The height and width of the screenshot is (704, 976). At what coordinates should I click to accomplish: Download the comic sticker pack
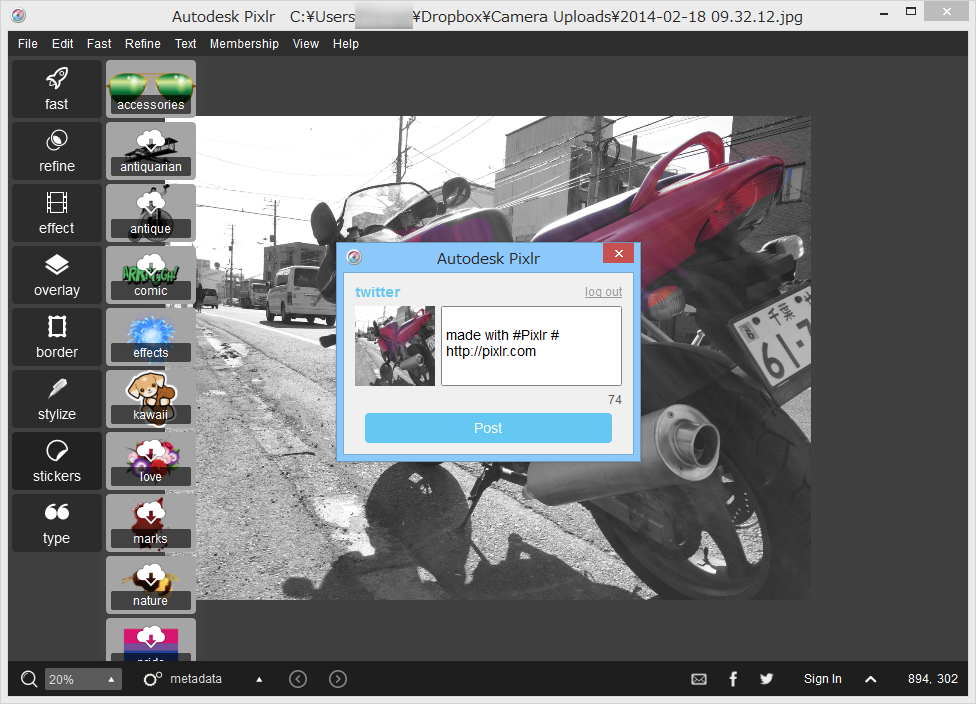(151, 275)
